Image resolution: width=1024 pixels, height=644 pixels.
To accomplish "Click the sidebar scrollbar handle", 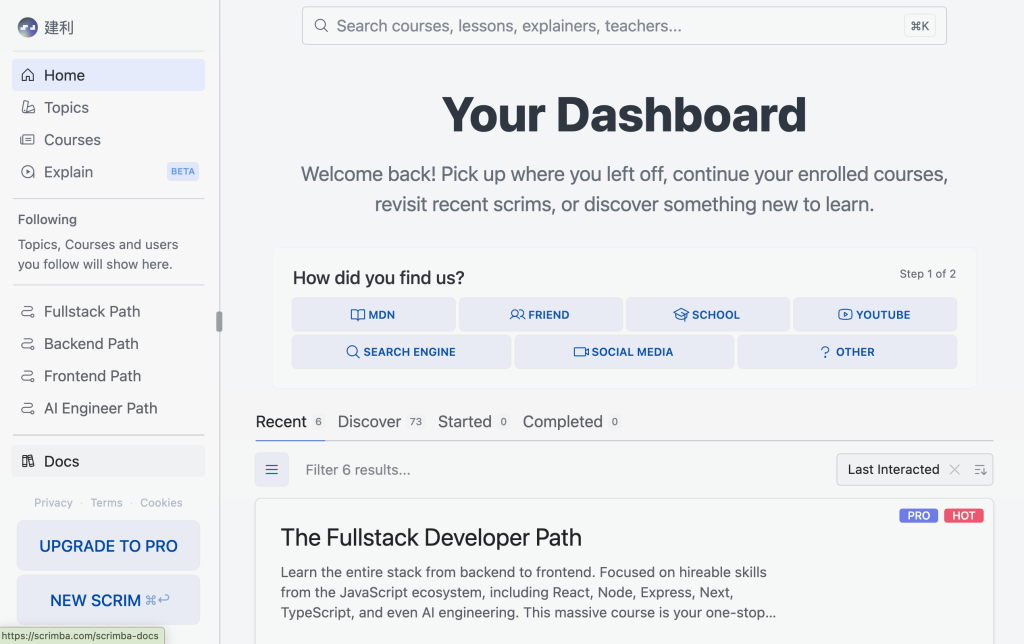I will [x=219, y=321].
